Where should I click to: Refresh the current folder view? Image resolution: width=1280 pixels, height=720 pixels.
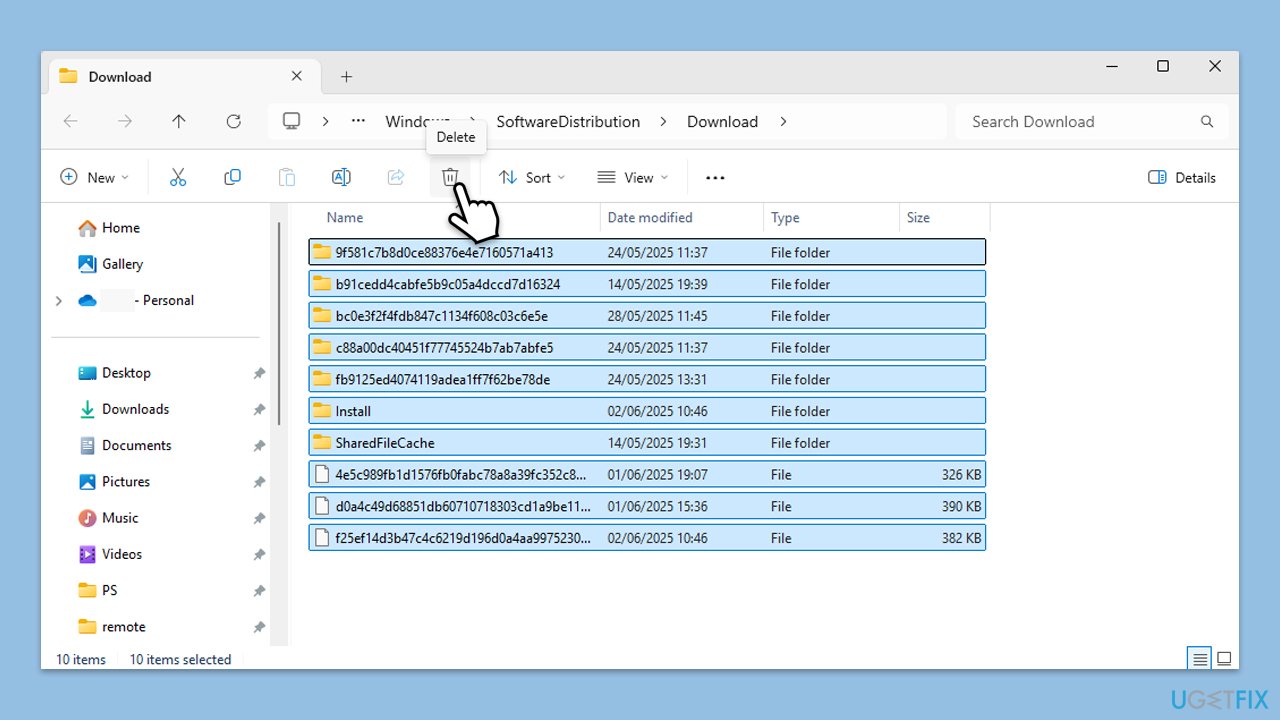(x=233, y=121)
